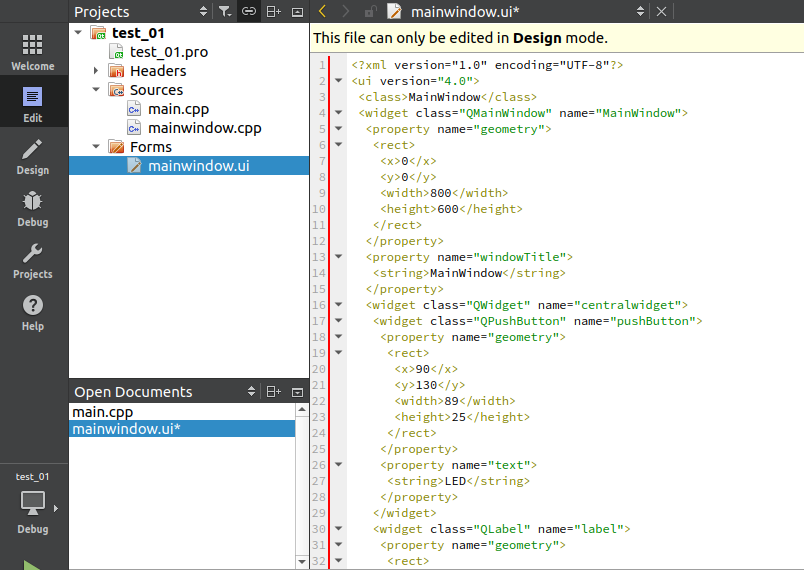Go back in editor navigation history
Image resolution: width=804 pixels, height=570 pixels.
coord(322,11)
